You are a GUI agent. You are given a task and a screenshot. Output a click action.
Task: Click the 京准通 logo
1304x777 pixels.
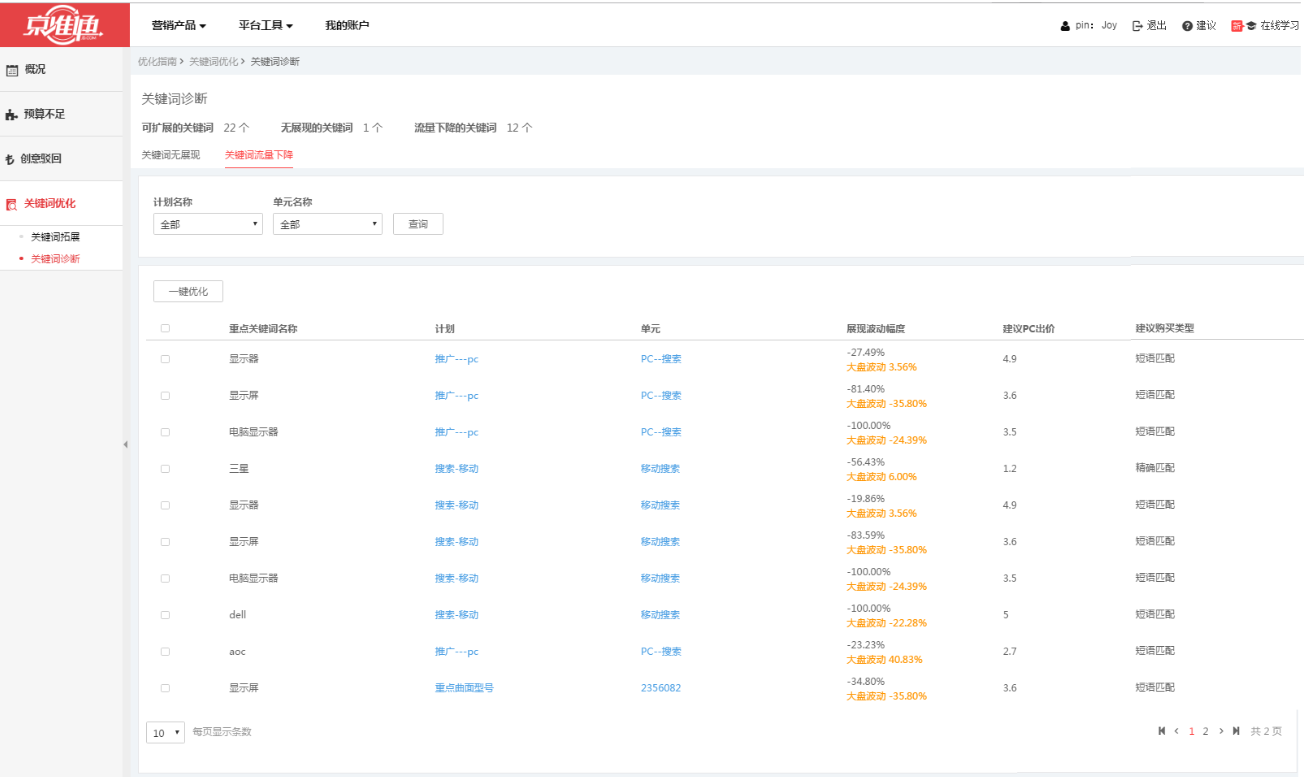pos(64,24)
